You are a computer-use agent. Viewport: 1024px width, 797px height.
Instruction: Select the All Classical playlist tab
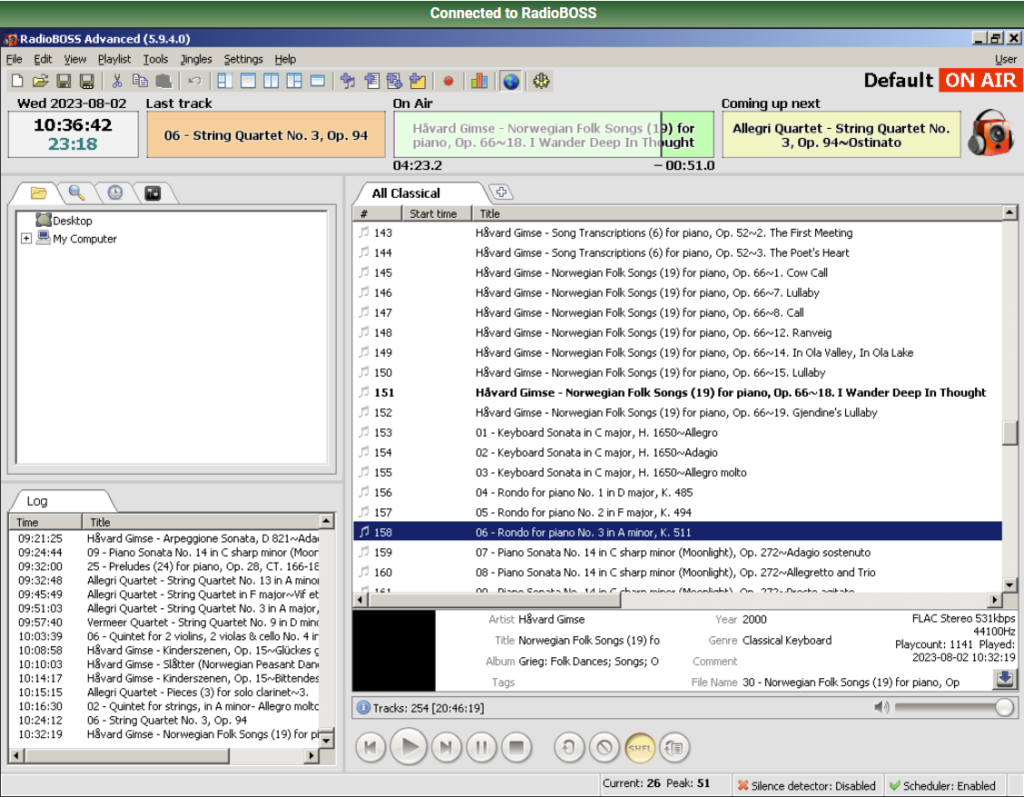[419, 193]
